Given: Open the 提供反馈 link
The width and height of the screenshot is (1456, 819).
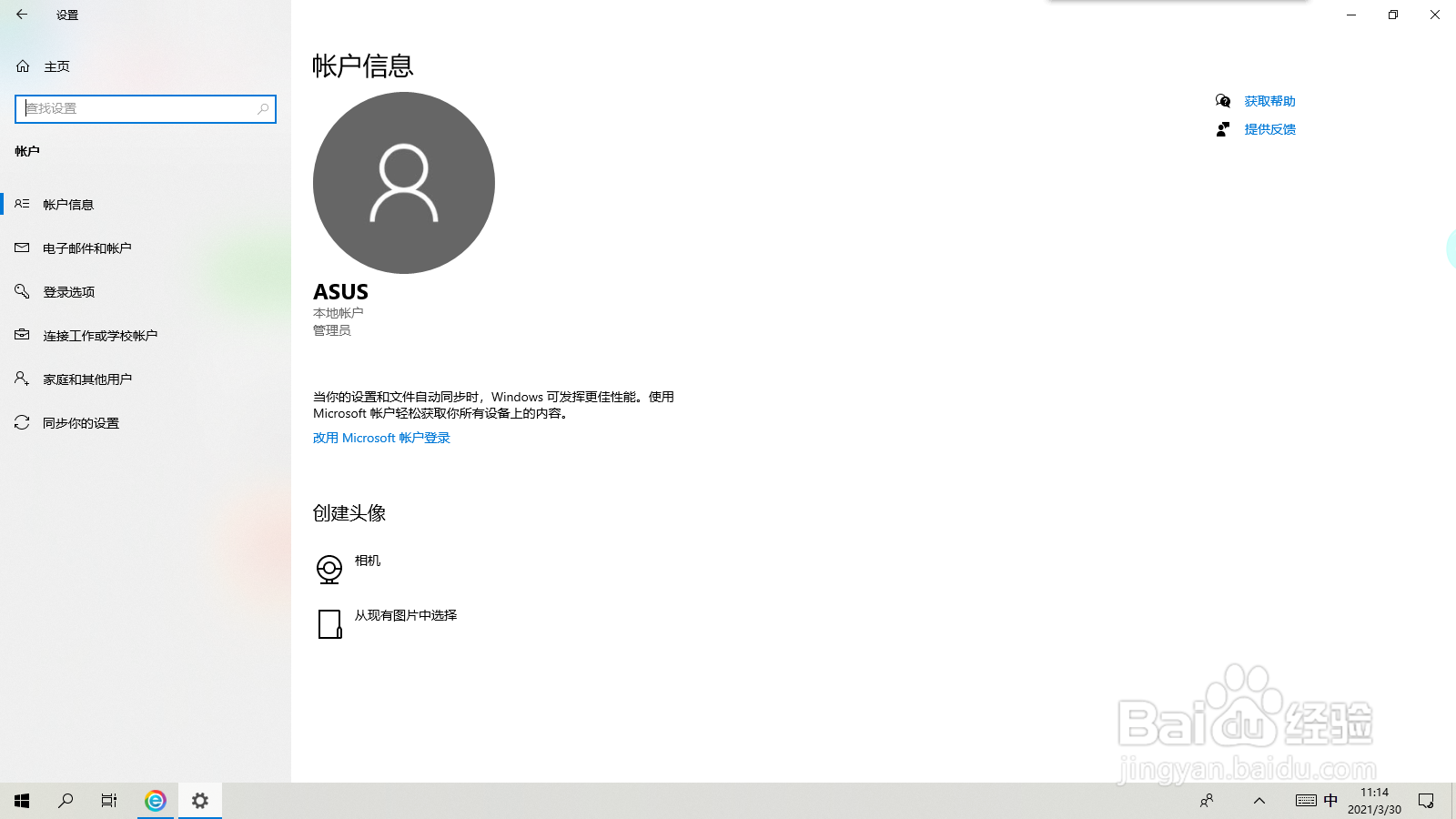Looking at the screenshot, I should (1269, 129).
